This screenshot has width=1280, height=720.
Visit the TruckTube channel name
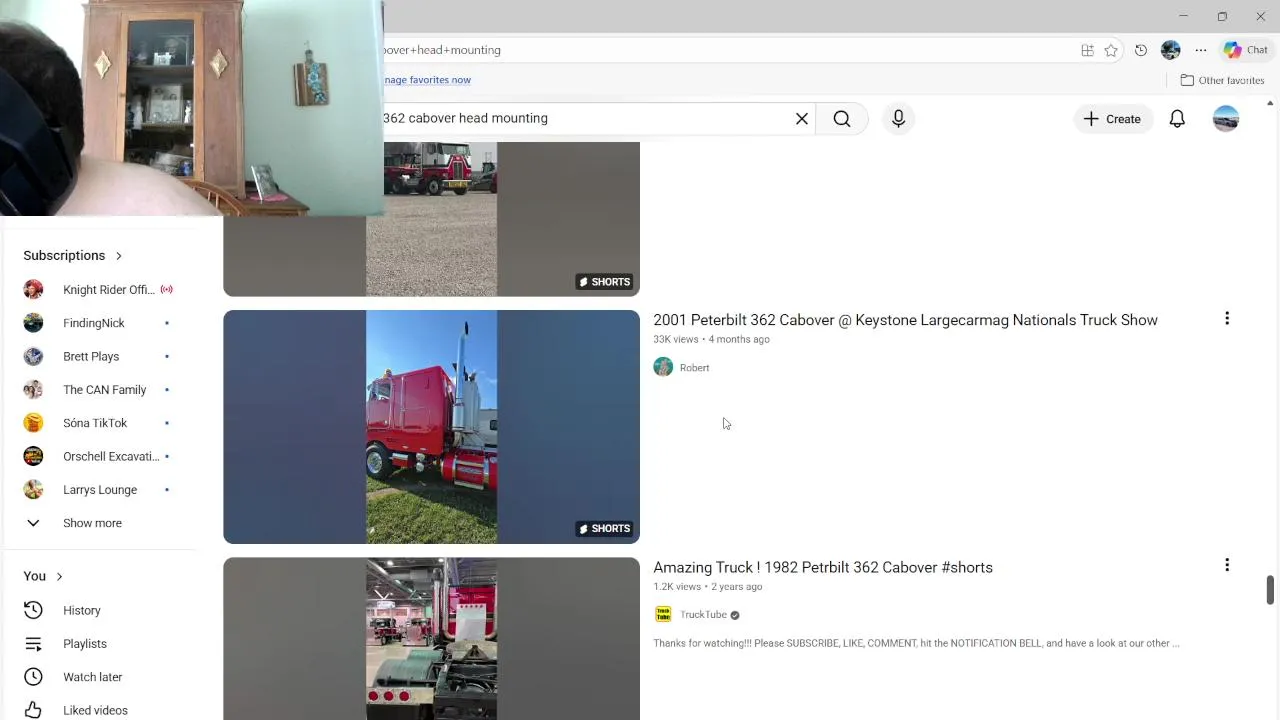(703, 615)
